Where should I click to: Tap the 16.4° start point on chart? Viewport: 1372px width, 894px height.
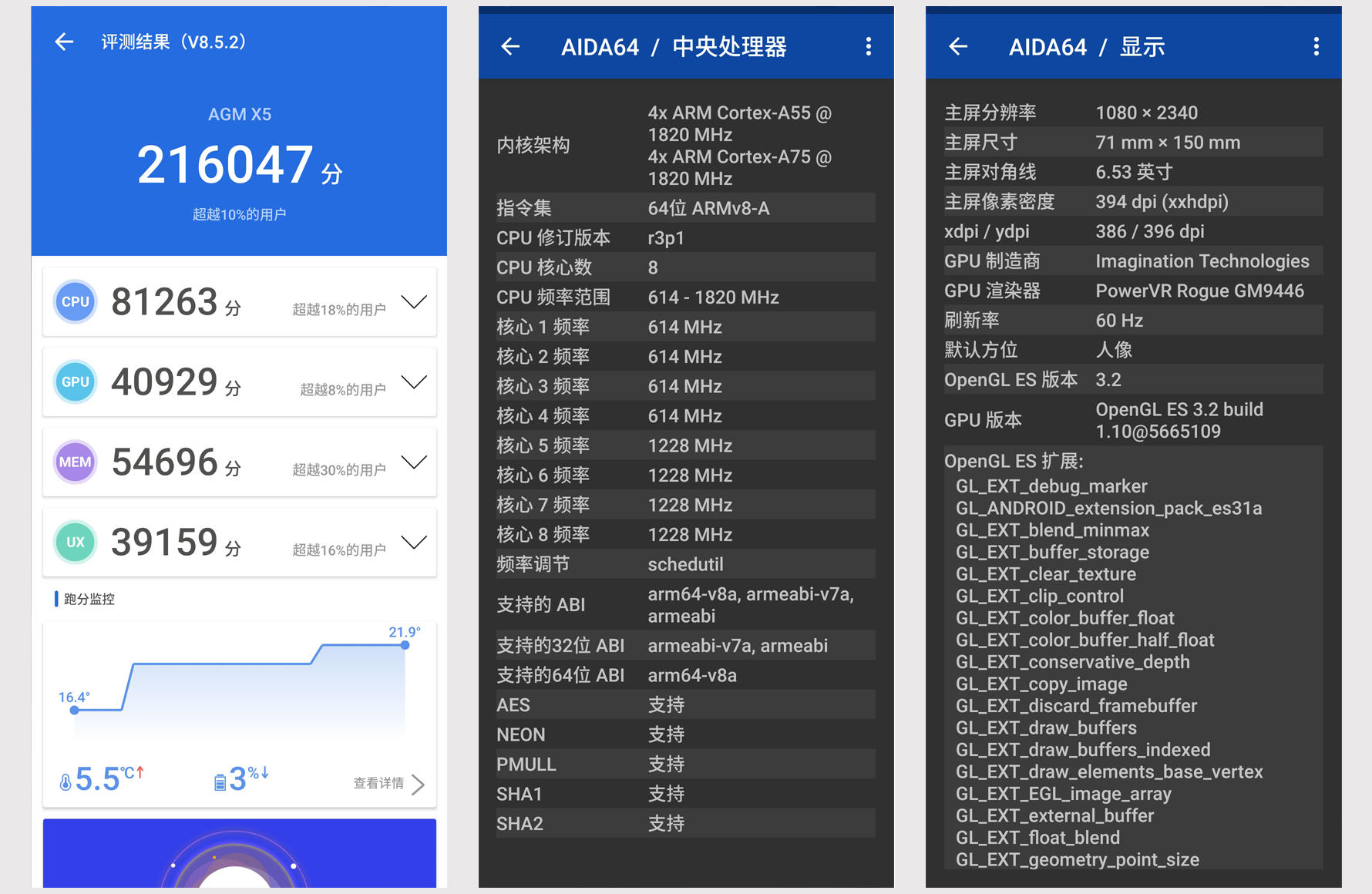(75, 710)
